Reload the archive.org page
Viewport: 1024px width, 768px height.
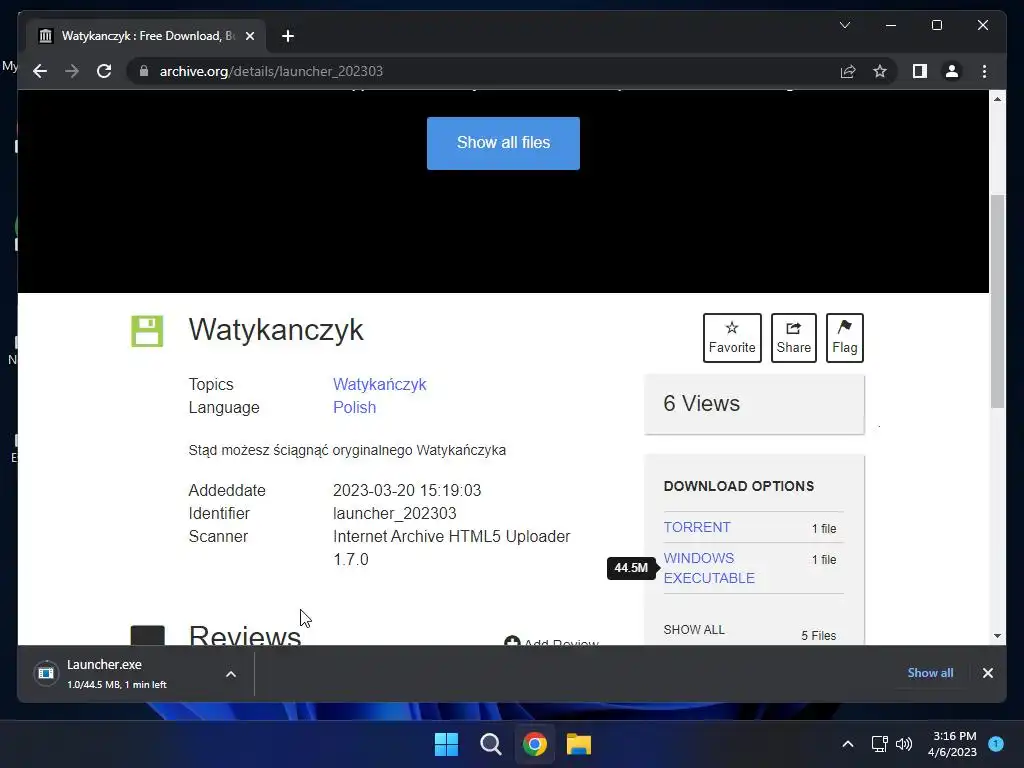104,71
